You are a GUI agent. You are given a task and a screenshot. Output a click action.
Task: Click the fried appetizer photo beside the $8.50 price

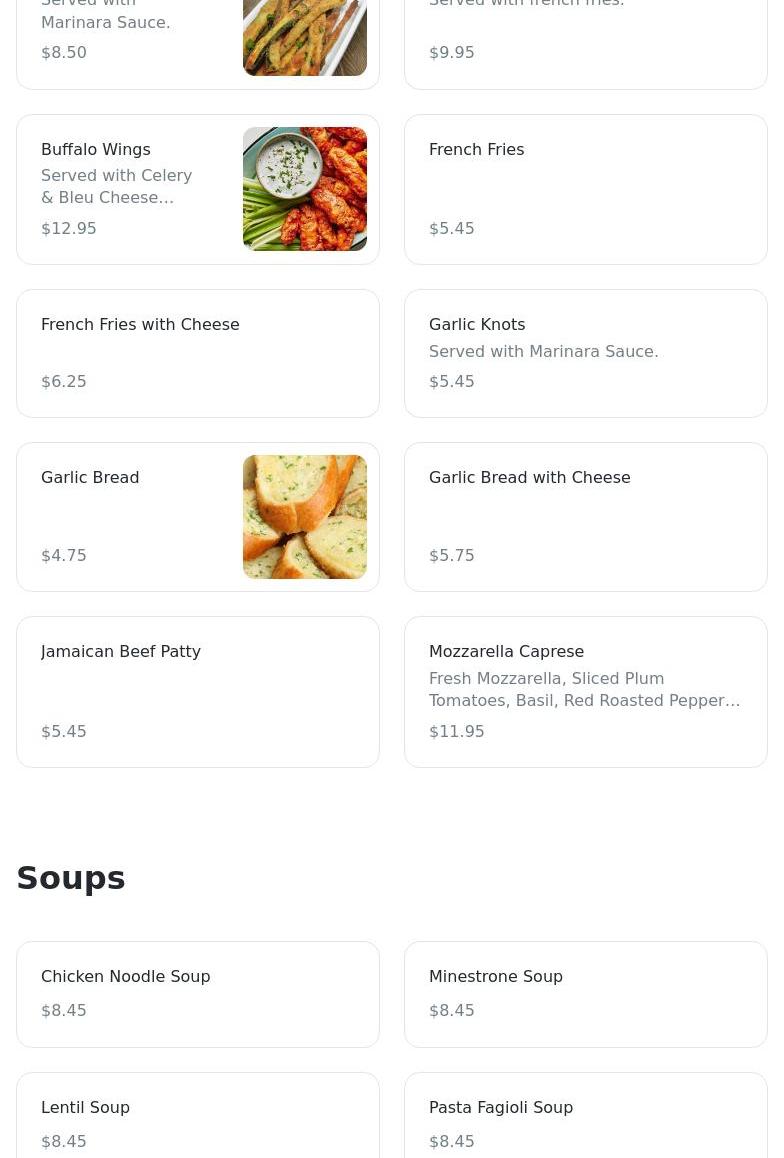304,38
